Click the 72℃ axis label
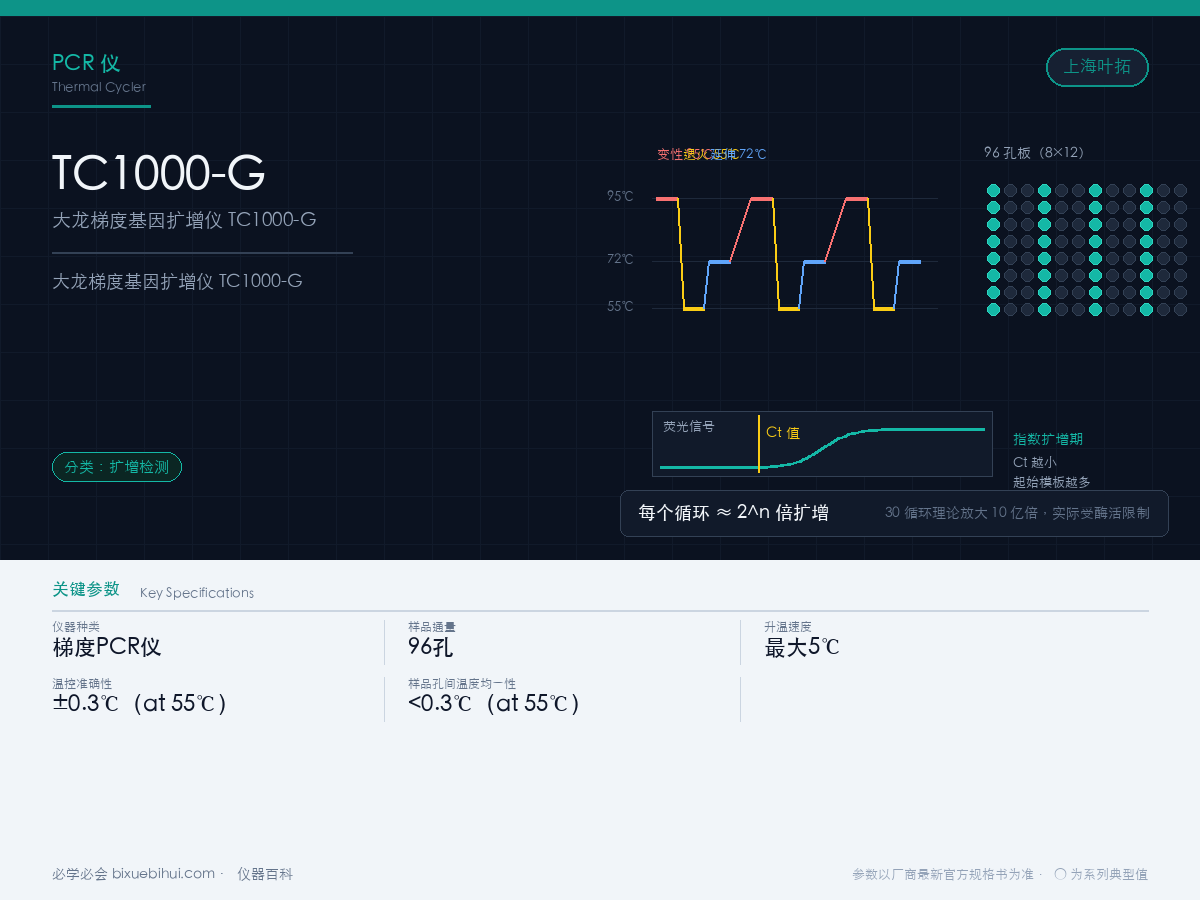1200x900 pixels. click(x=620, y=259)
